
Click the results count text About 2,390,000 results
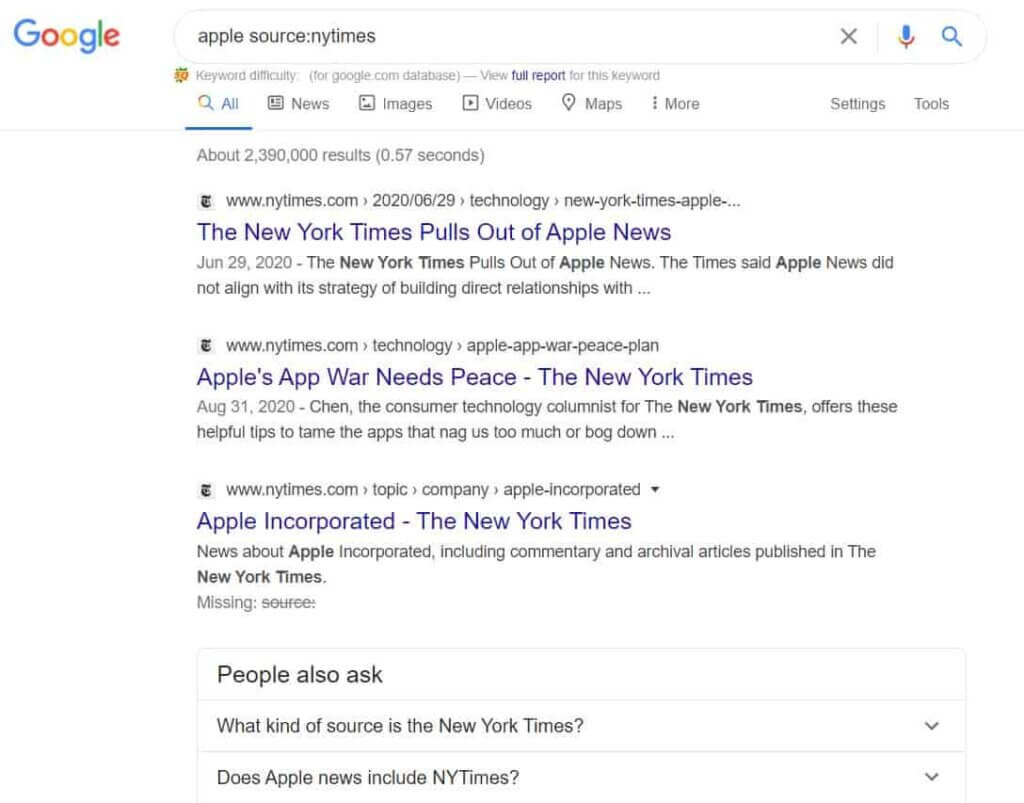pyautogui.click(x=340, y=155)
